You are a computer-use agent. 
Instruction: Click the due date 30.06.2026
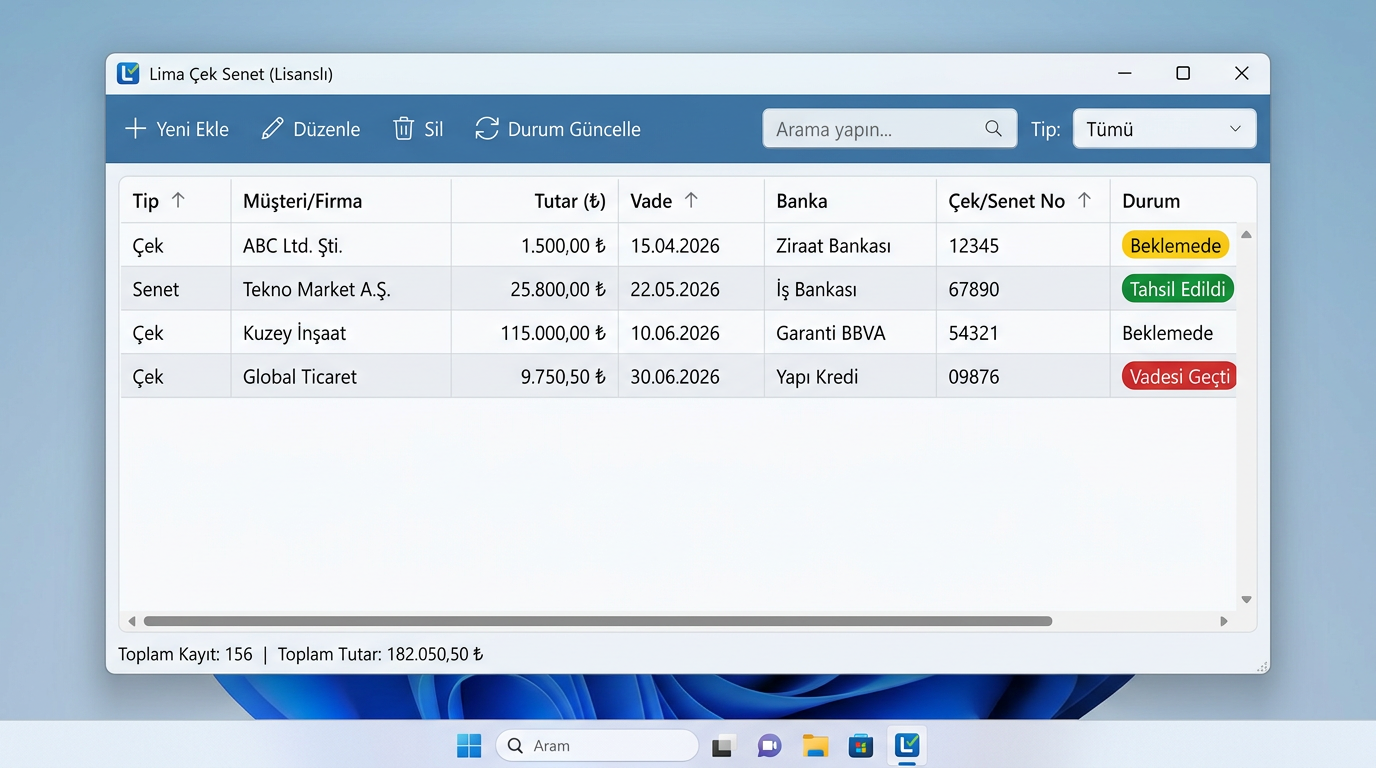pyautogui.click(x=675, y=377)
